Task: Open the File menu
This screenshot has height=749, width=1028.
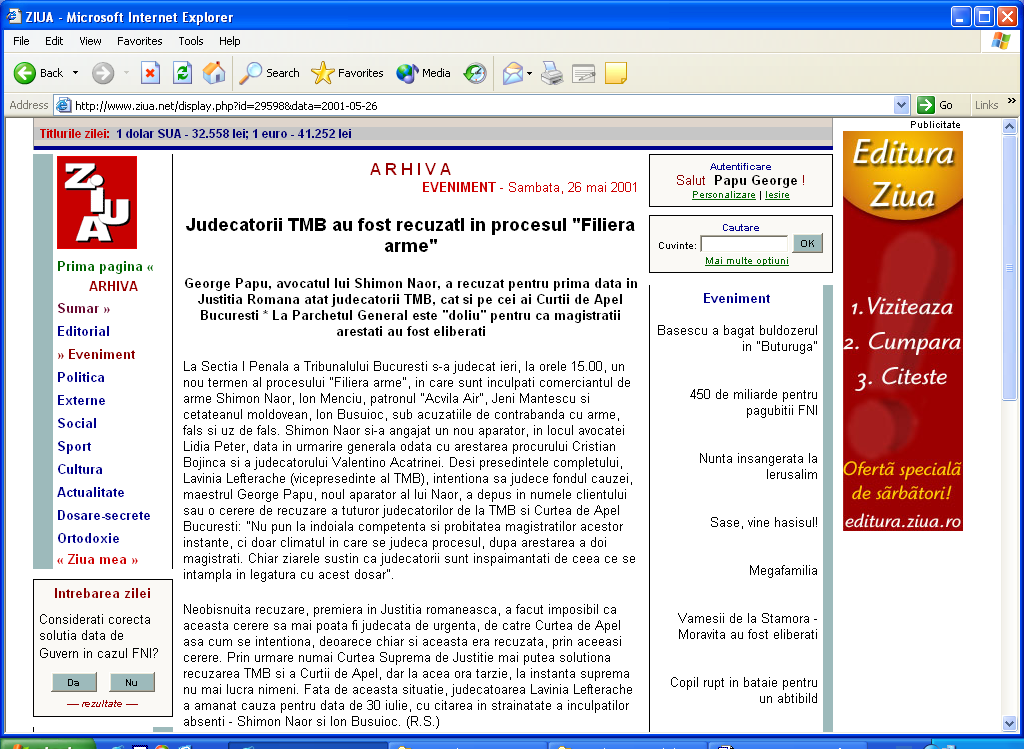Action: click(21, 41)
